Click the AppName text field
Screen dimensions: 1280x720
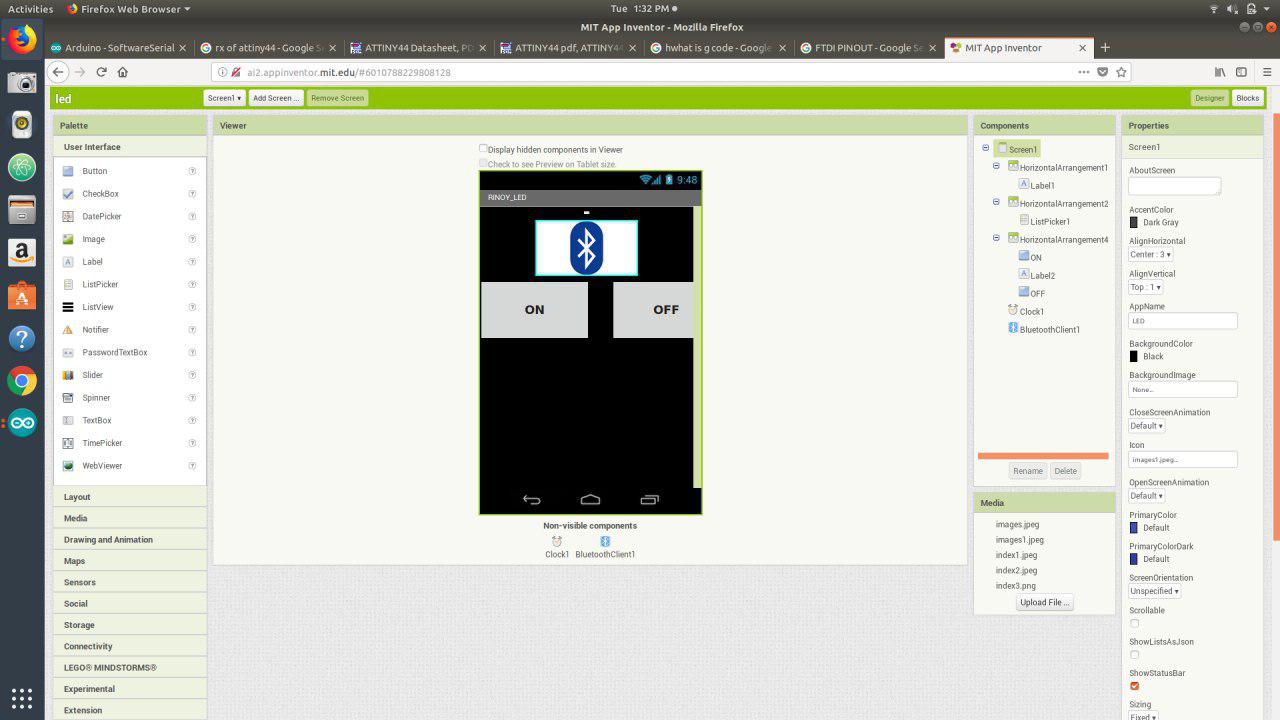point(1183,321)
